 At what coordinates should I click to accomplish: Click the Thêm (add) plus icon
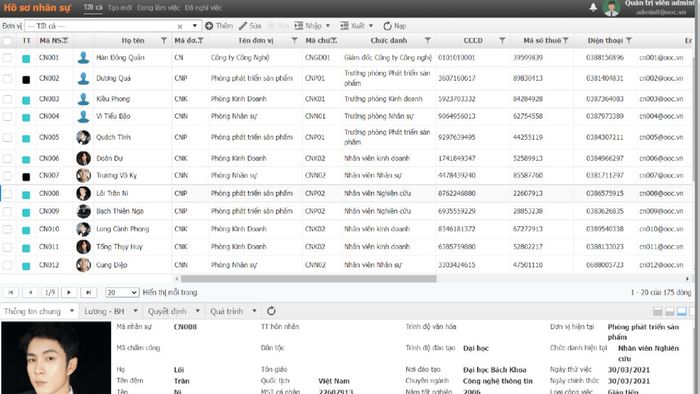tap(209, 26)
